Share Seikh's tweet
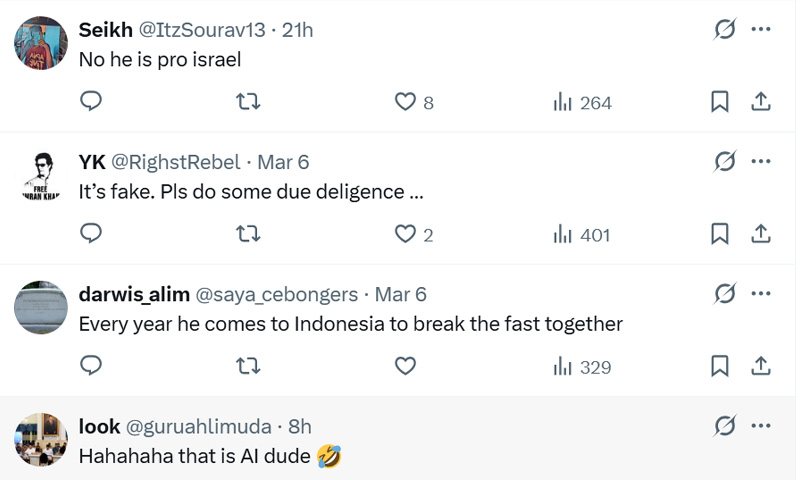 tap(760, 102)
